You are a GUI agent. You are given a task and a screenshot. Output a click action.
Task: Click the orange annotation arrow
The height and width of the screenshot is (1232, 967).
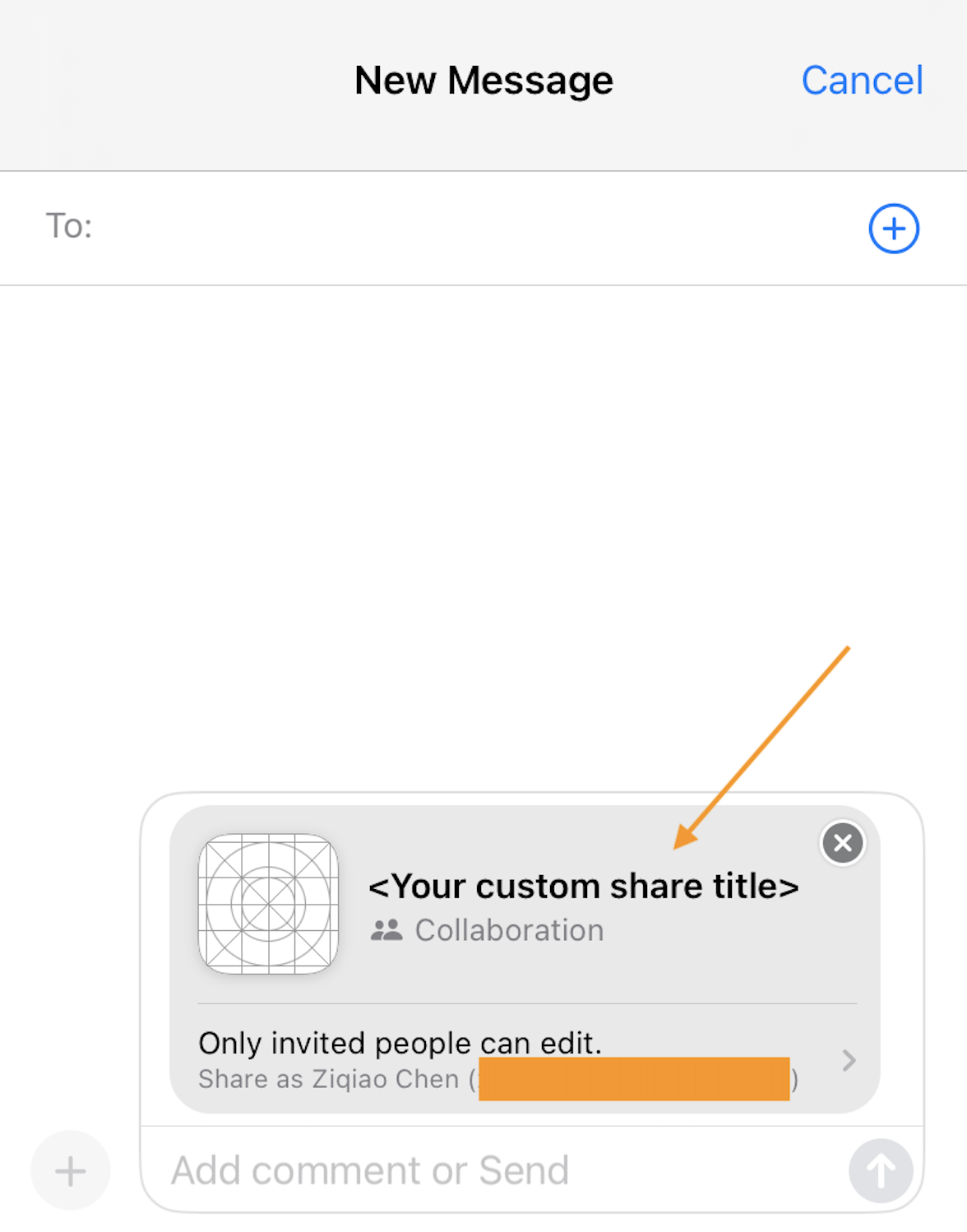761,748
